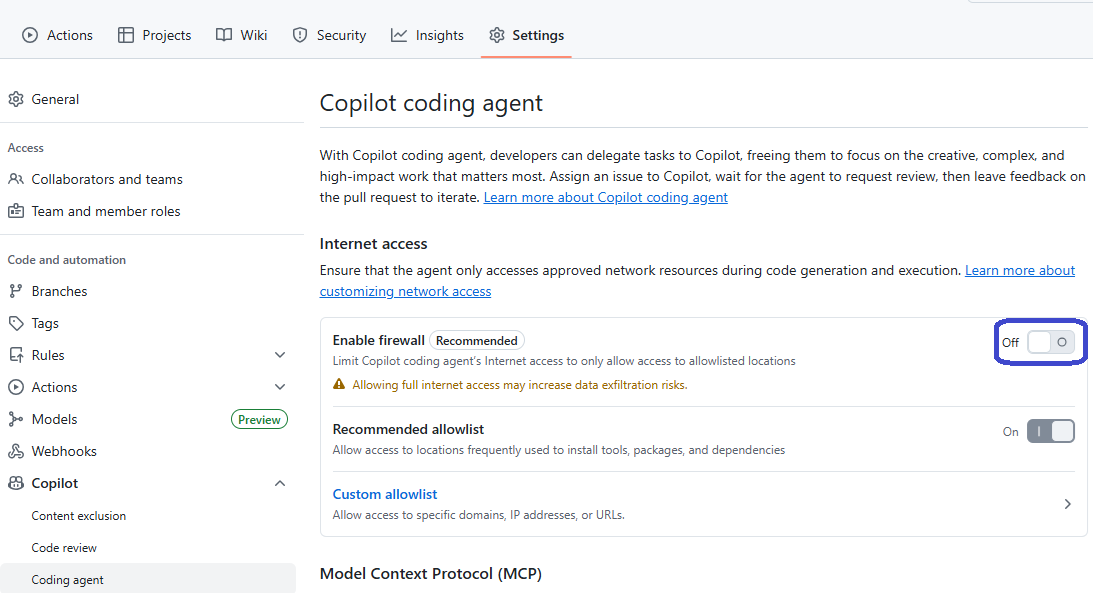Click the Copilot icon in sidebar
1096x593 pixels.
(16, 483)
